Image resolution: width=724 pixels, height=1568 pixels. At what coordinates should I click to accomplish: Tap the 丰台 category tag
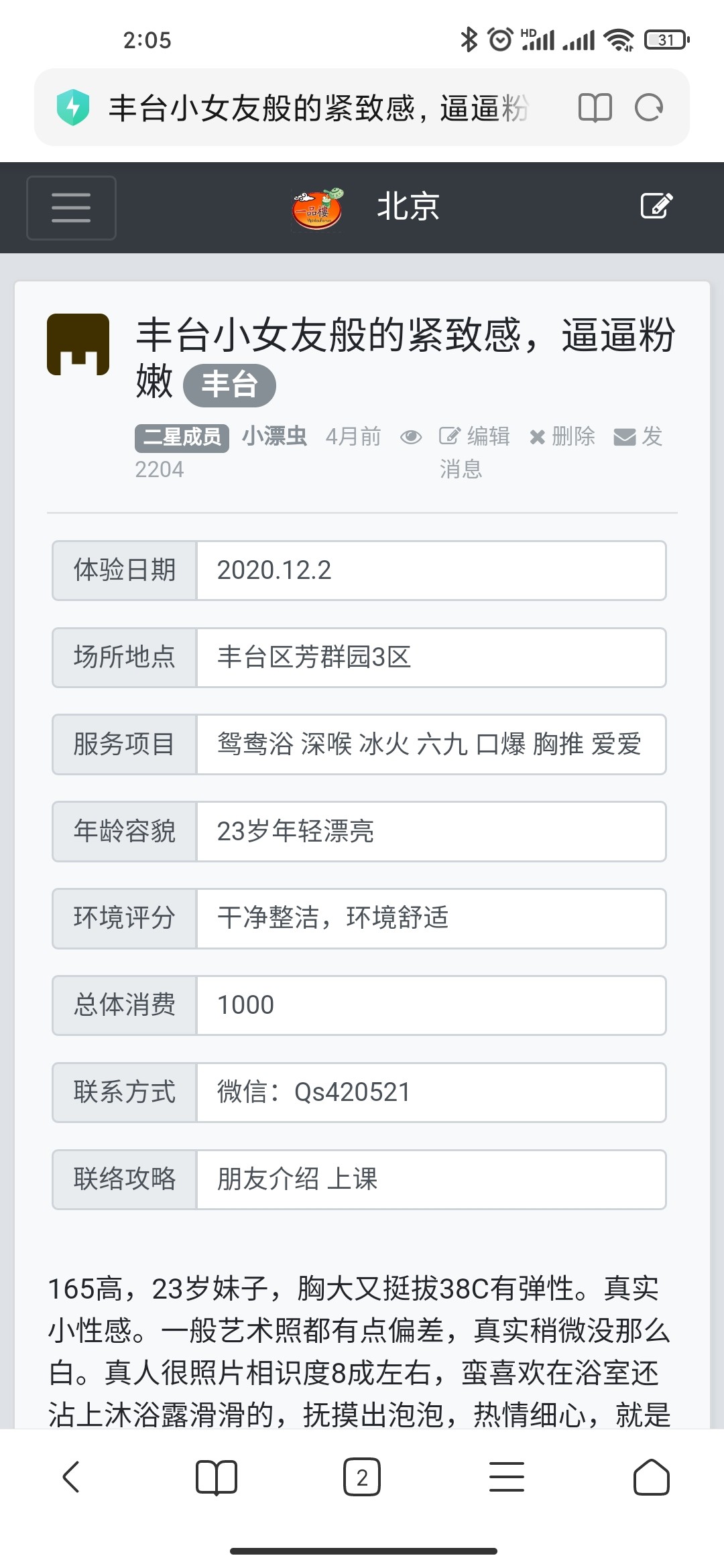(x=230, y=385)
